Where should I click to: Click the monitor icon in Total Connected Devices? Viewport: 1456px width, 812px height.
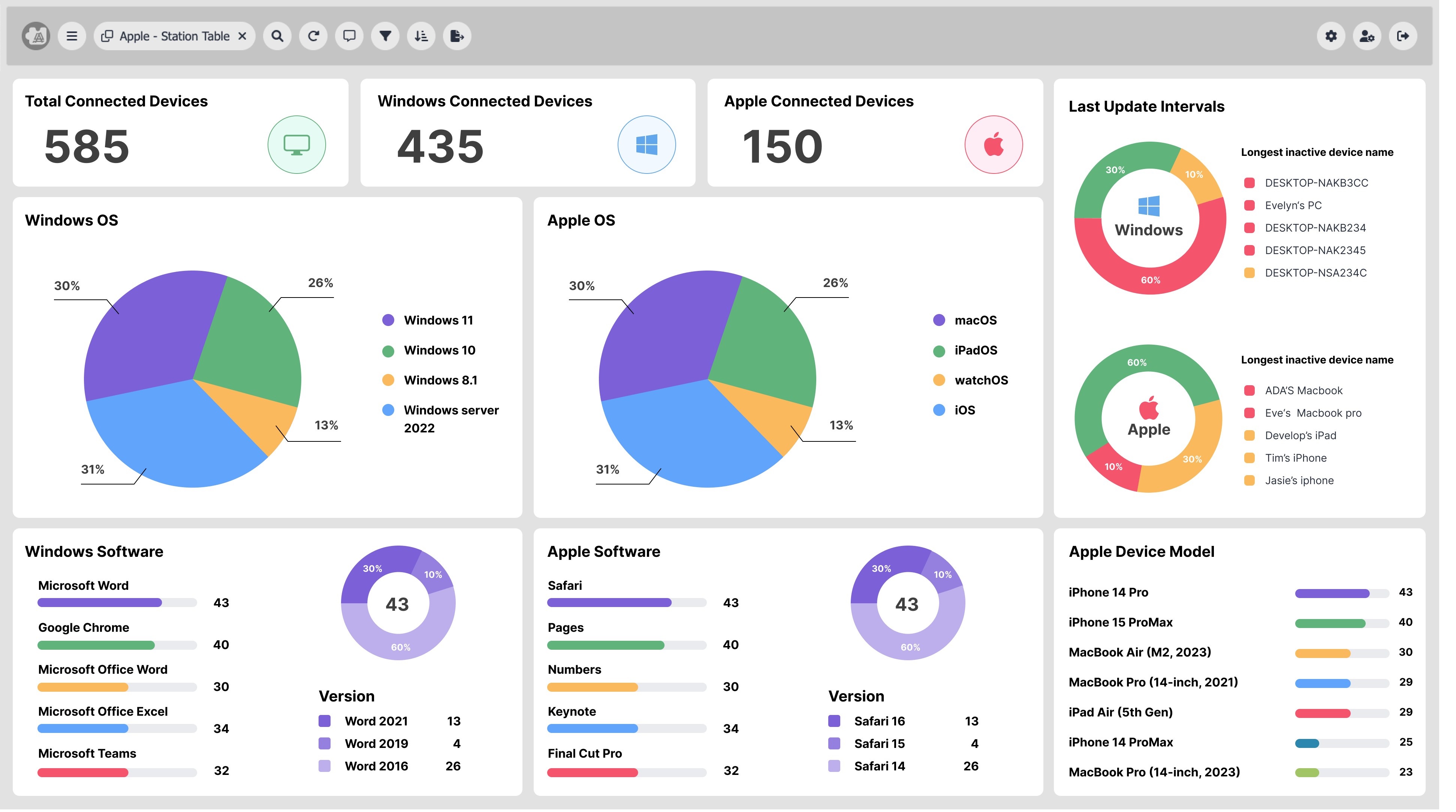pos(297,145)
